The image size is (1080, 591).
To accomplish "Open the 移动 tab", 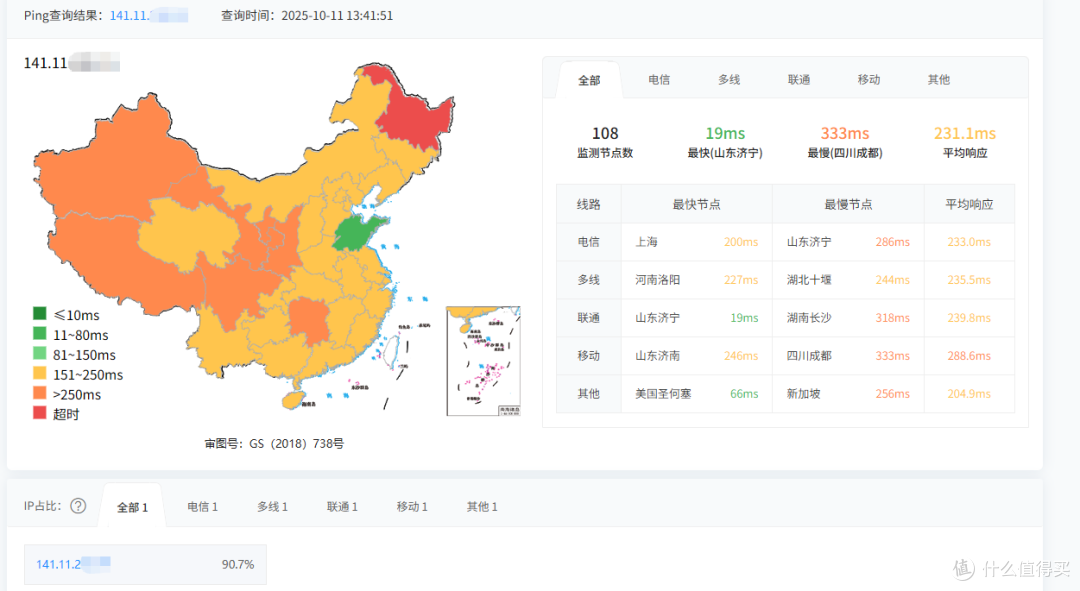I will coord(869,80).
